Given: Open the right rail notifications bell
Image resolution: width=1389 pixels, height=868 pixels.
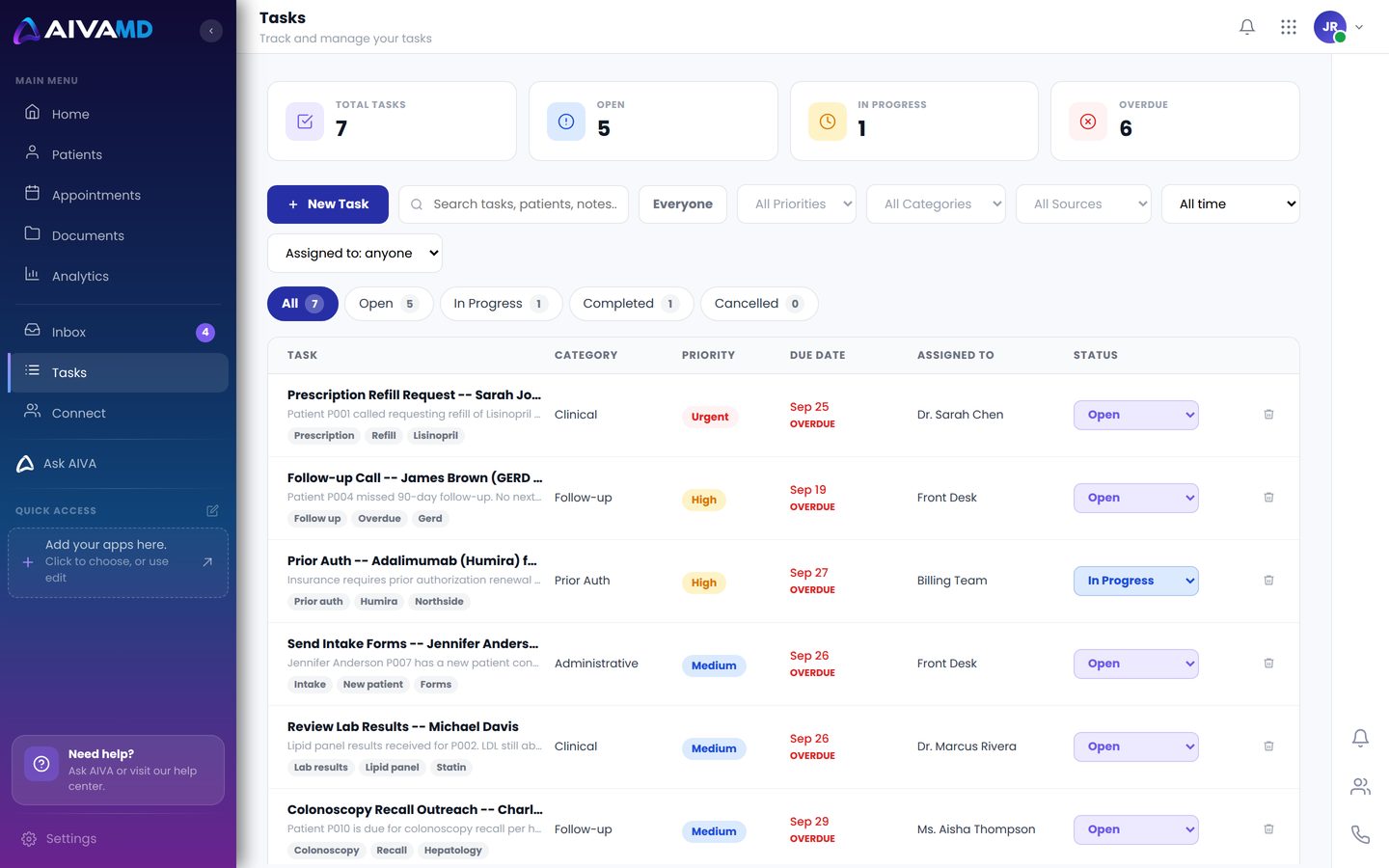Looking at the screenshot, I should click(x=1360, y=738).
